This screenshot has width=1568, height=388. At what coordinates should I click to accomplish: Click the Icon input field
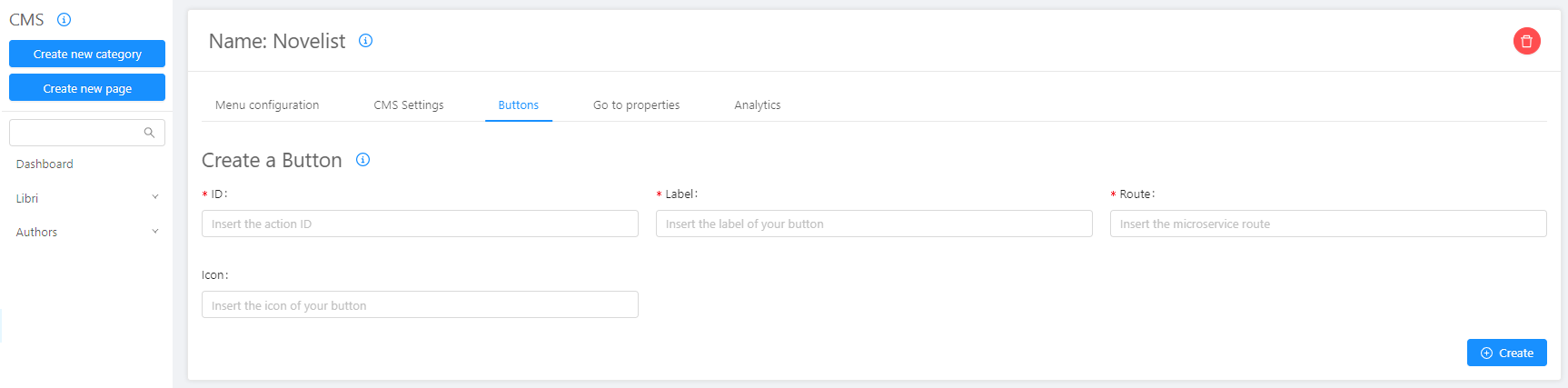tap(420, 305)
